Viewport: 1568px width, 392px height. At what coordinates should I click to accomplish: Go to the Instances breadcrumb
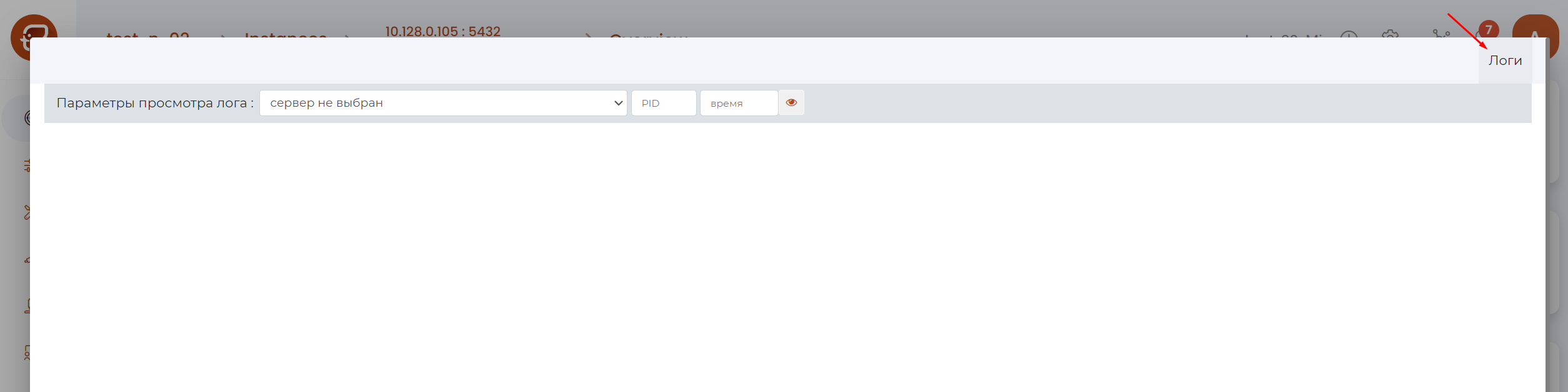tap(286, 34)
